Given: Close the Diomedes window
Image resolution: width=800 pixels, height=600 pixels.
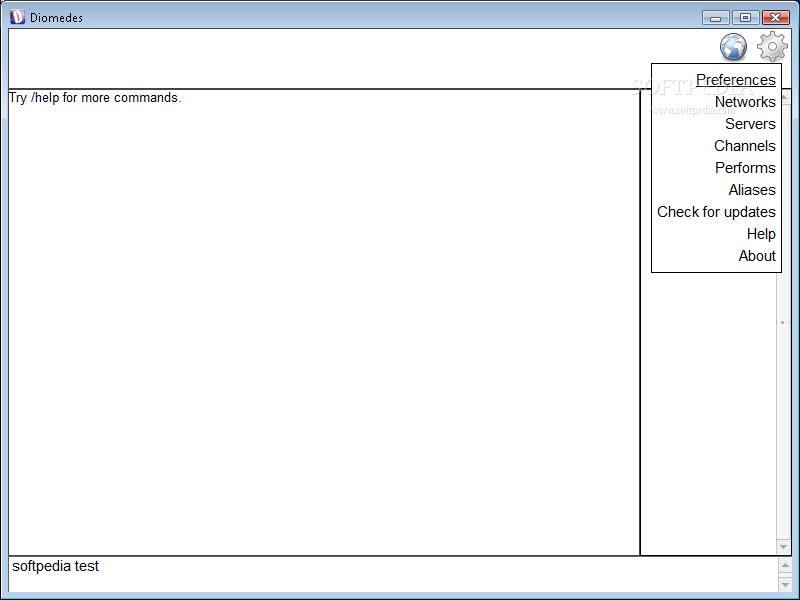Looking at the screenshot, I should [776, 18].
